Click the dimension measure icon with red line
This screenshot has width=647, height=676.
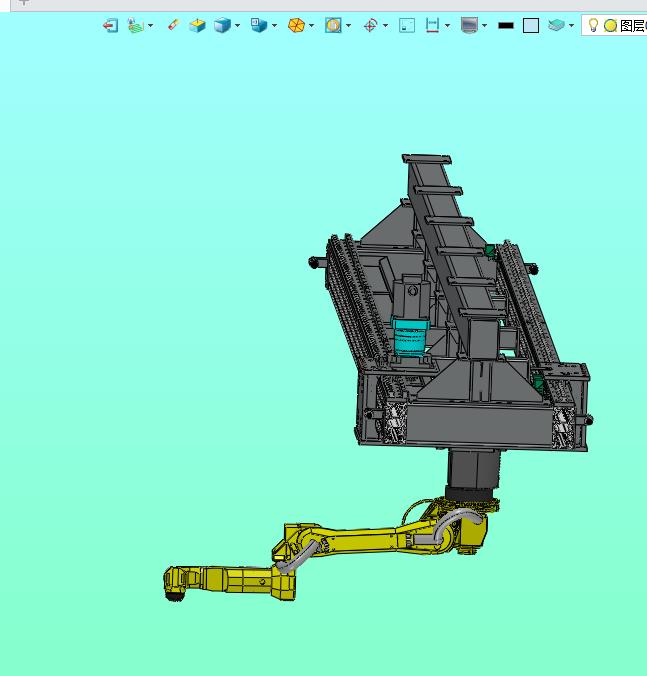pyautogui.click(x=432, y=25)
